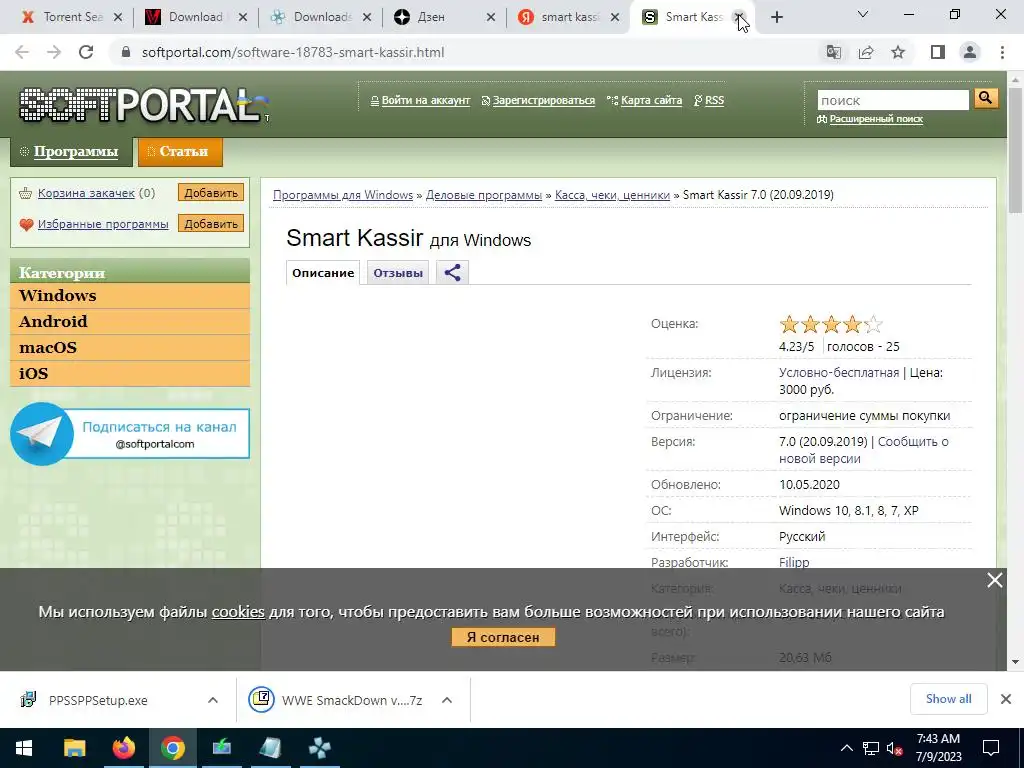Click the muted volume tray icon
The width and height of the screenshot is (1024, 768).
[894, 748]
